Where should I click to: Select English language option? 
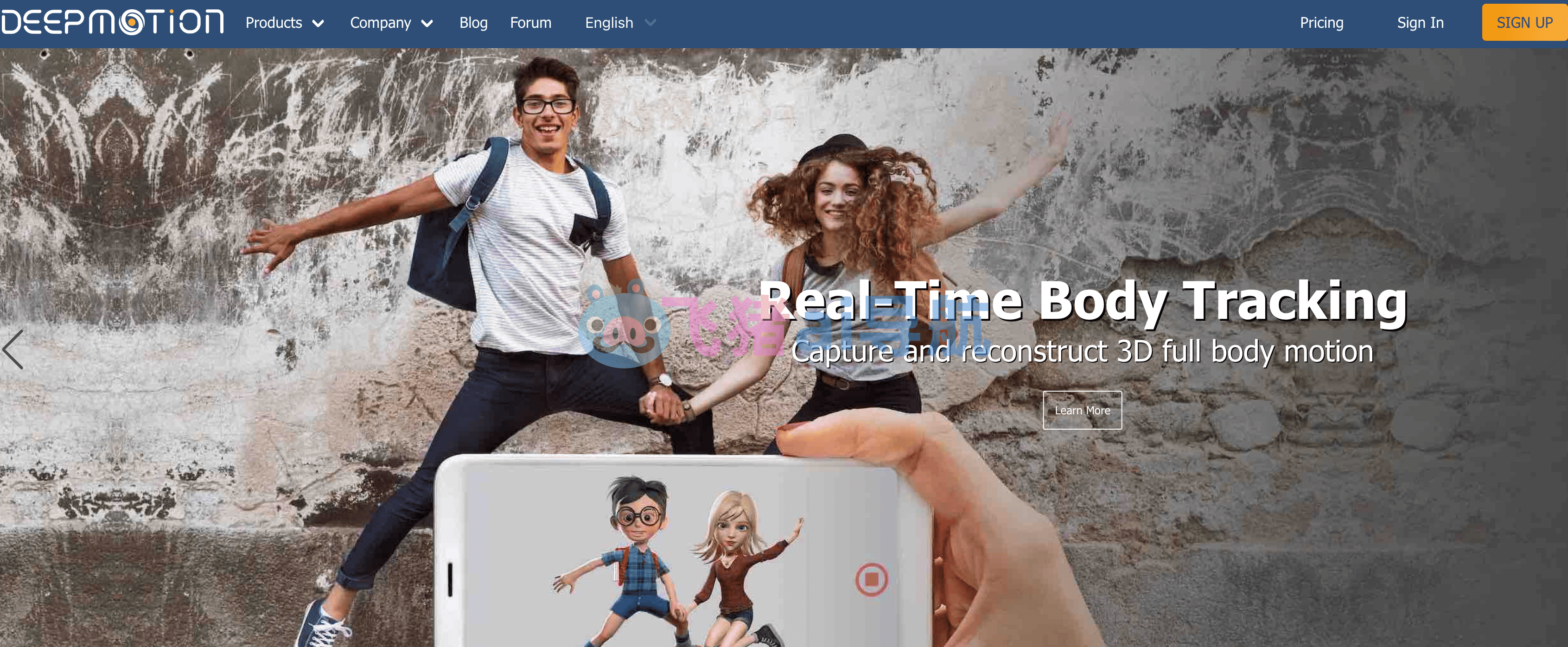[x=609, y=23]
